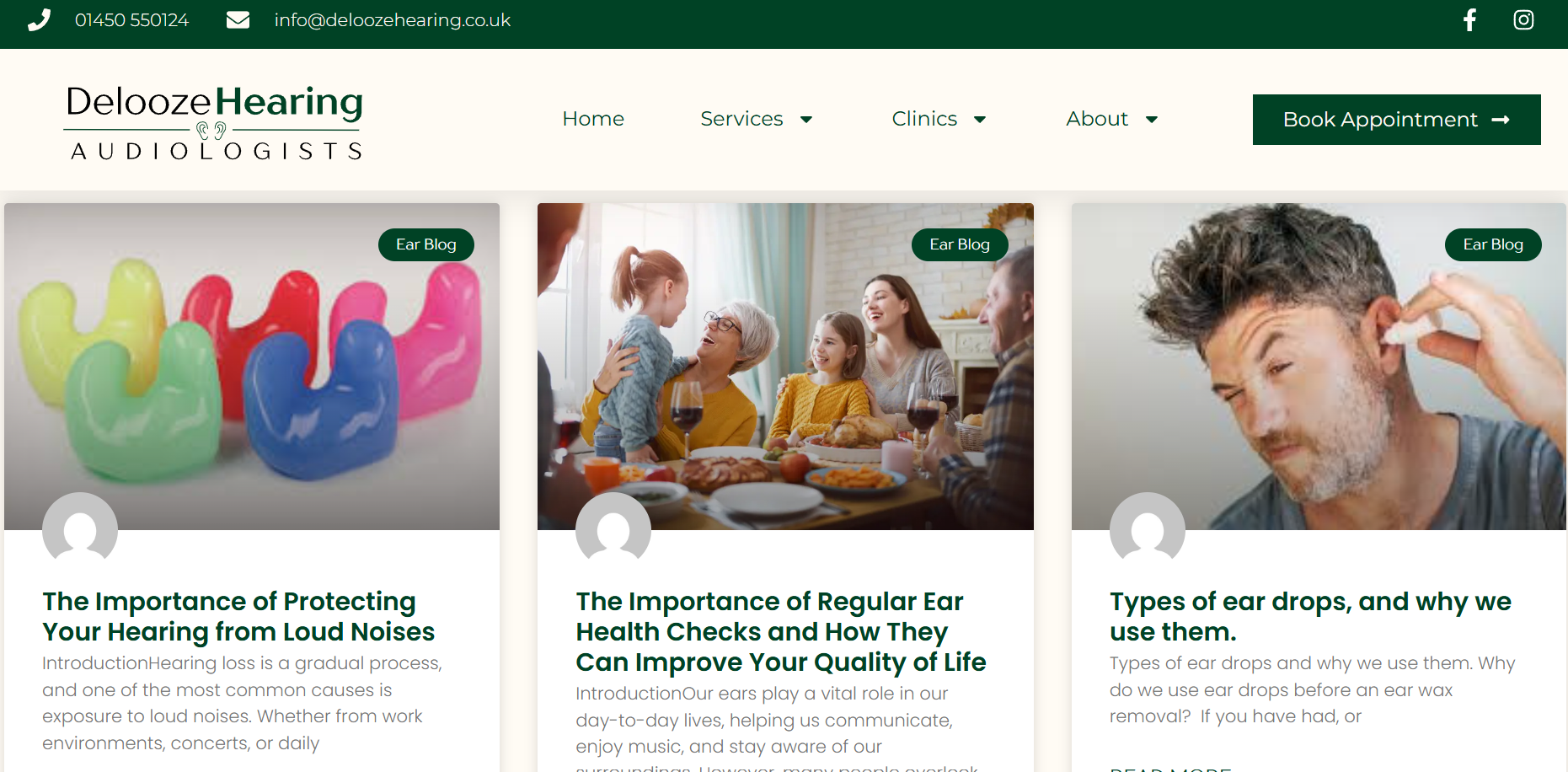Click author avatar on ear health checks post
The width and height of the screenshot is (1568, 772).
[x=613, y=529]
